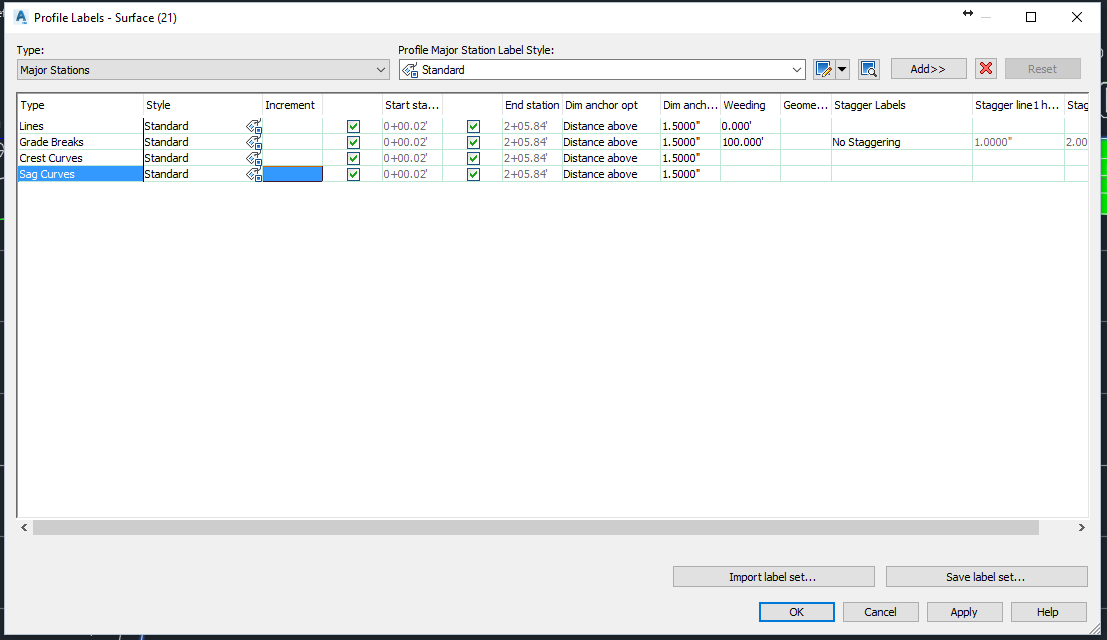Screen dimensions: 1107x640
Task: Select the Sag Curves row type cell
Action: pos(80,174)
